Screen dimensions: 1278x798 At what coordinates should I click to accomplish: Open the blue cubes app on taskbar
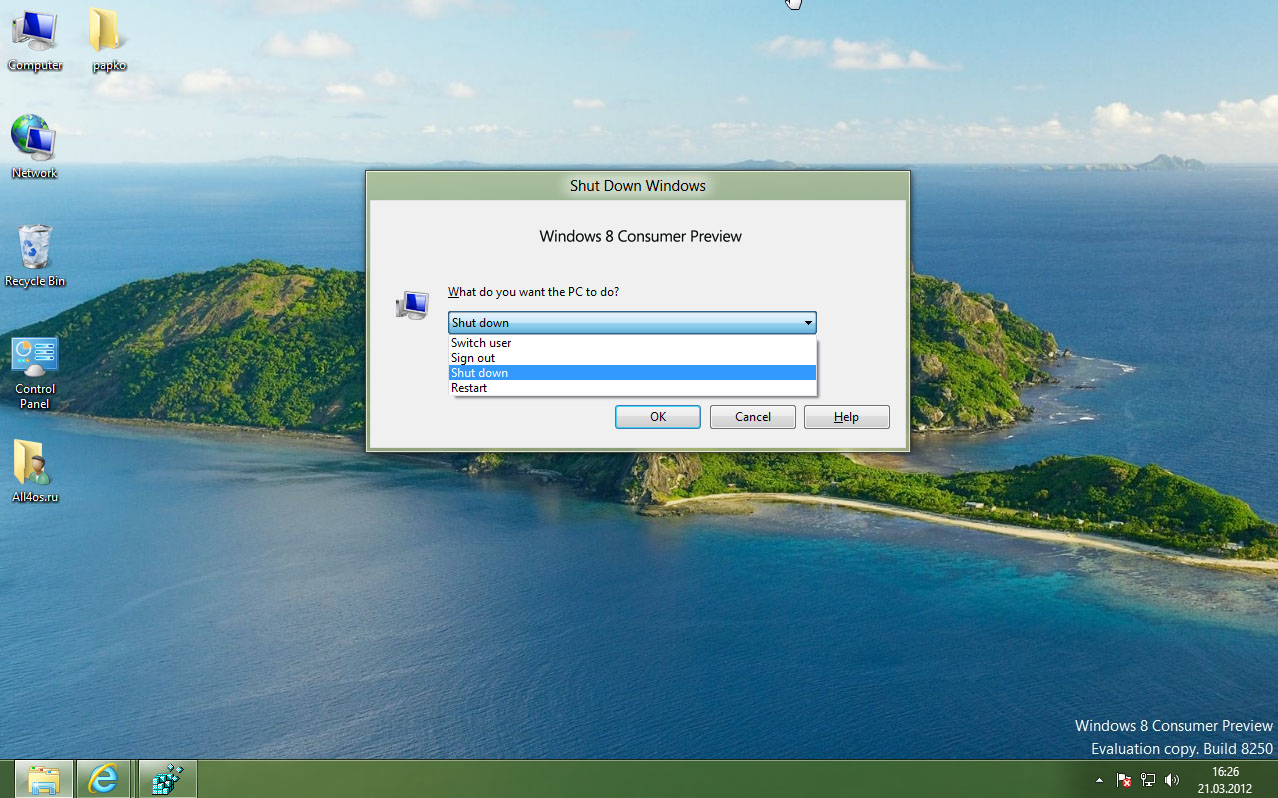coord(167,779)
